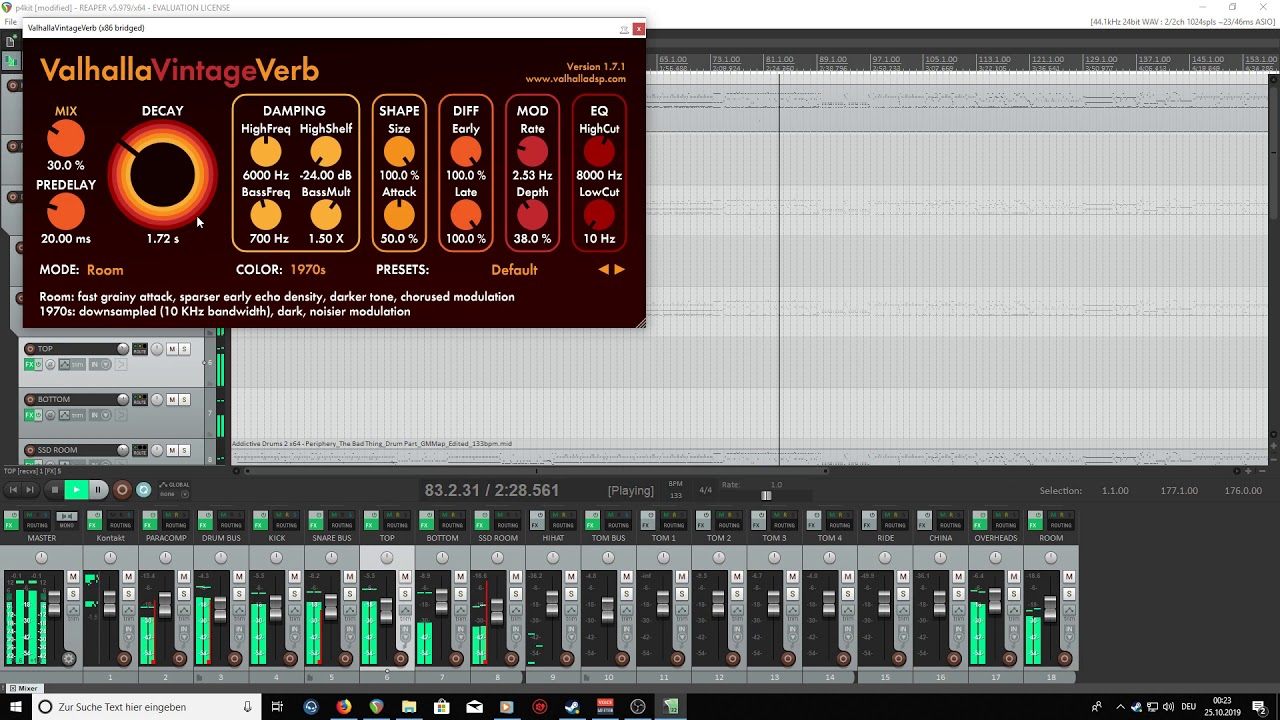Click the BPM 133 tempo field
Image resolution: width=1280 pixels, height=720 pixels.
click(x=676, y=496)
